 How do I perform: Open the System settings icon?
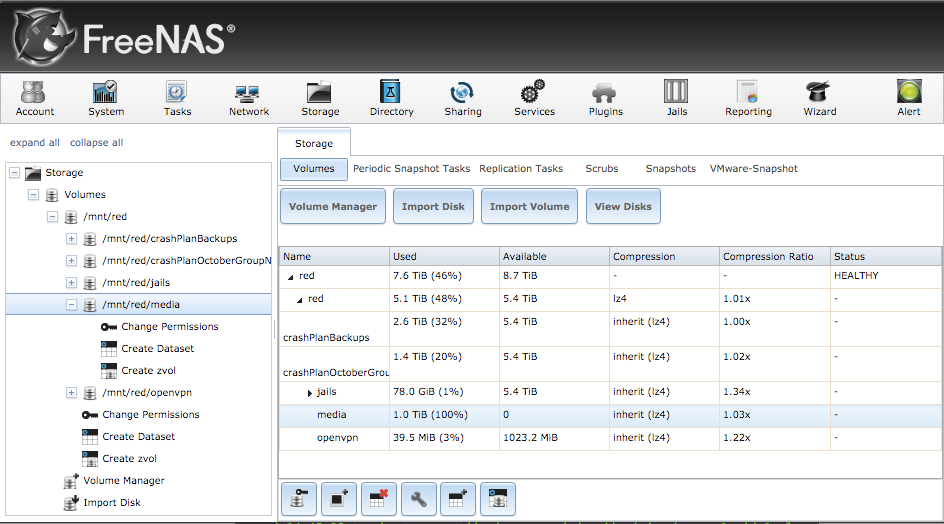click(x=106, y=98)
